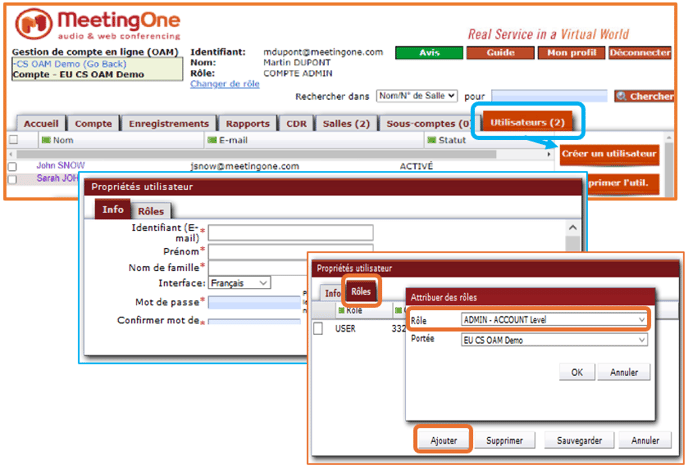Screen dimensions: 688x469
Task: Click the Identifiant (E-mail) input field
Action: [291, 233]
